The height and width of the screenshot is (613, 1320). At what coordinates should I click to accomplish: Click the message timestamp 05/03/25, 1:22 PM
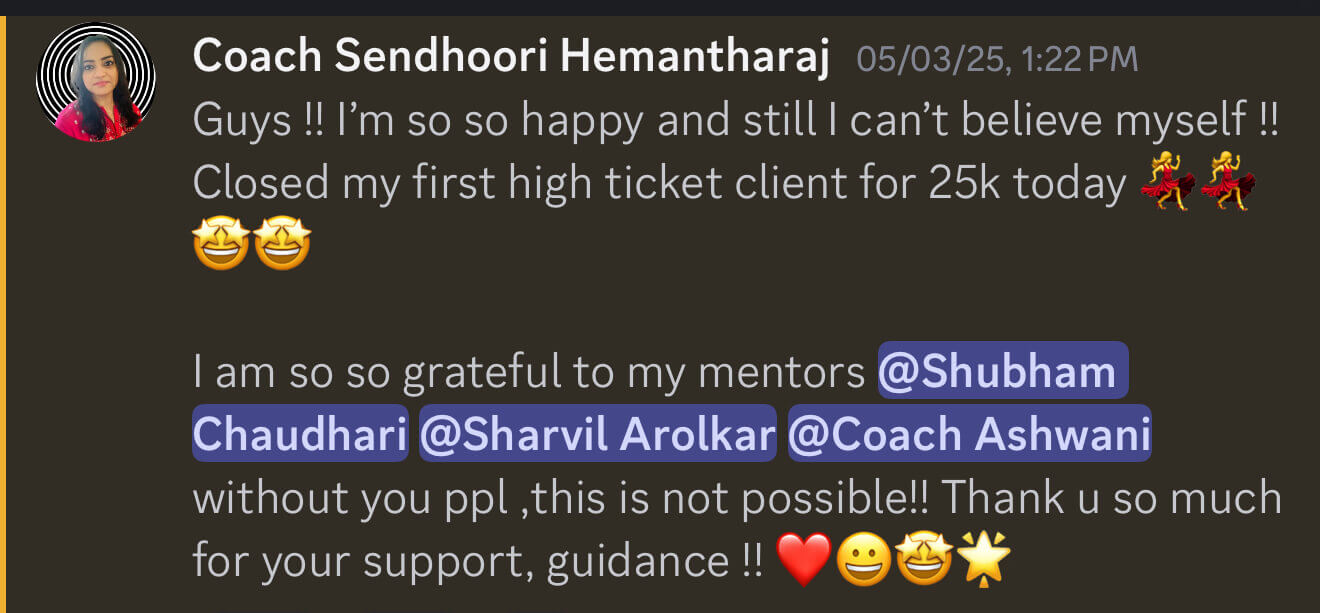pyautogui.click(x=997, y=59)
